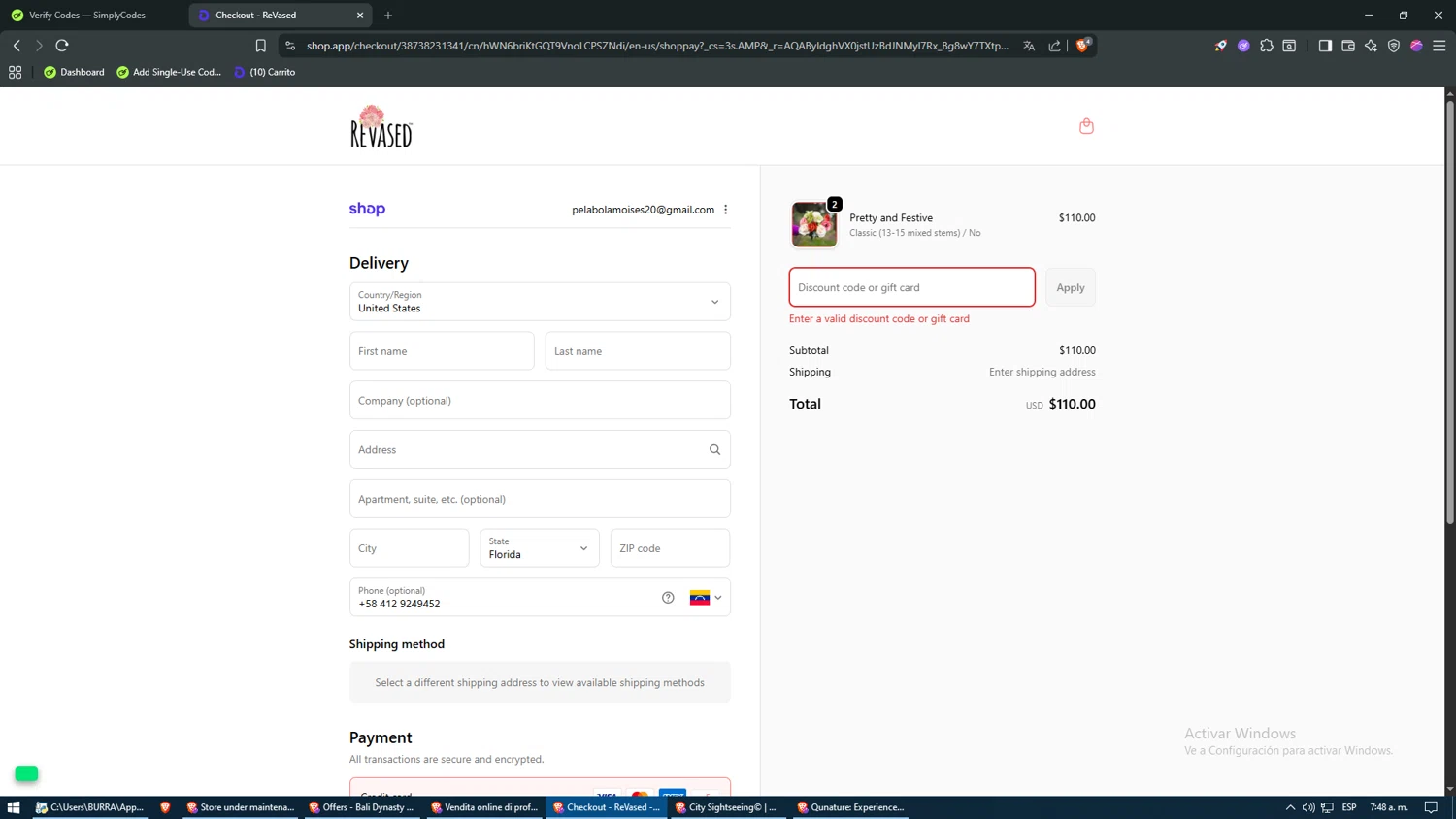1456x819 pixels.
Task: Open City Sightseeing taskbar window
Action: (729, 807)
